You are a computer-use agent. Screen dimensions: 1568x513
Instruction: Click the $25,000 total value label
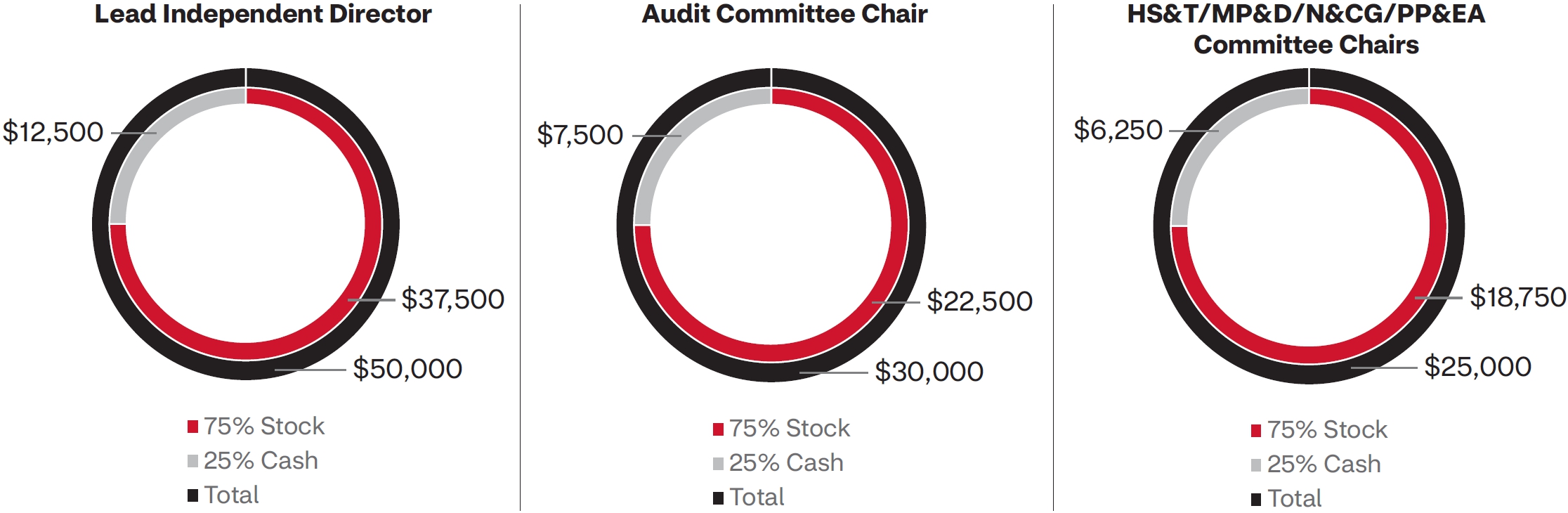[x=1477, y=367]
